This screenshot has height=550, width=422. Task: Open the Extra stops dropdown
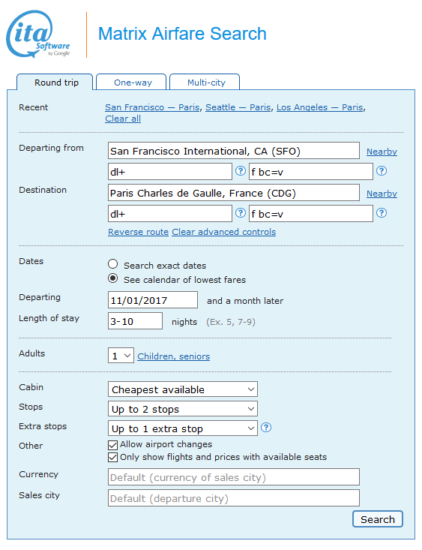click(x=183, y=428)
